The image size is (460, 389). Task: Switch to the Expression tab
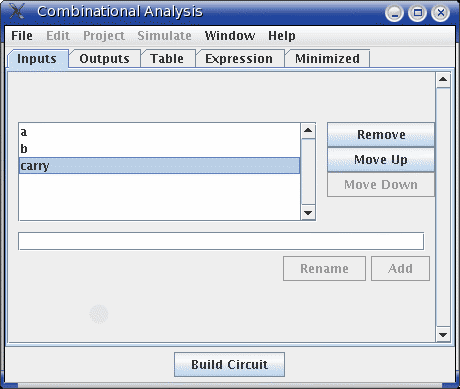(239, 59)
